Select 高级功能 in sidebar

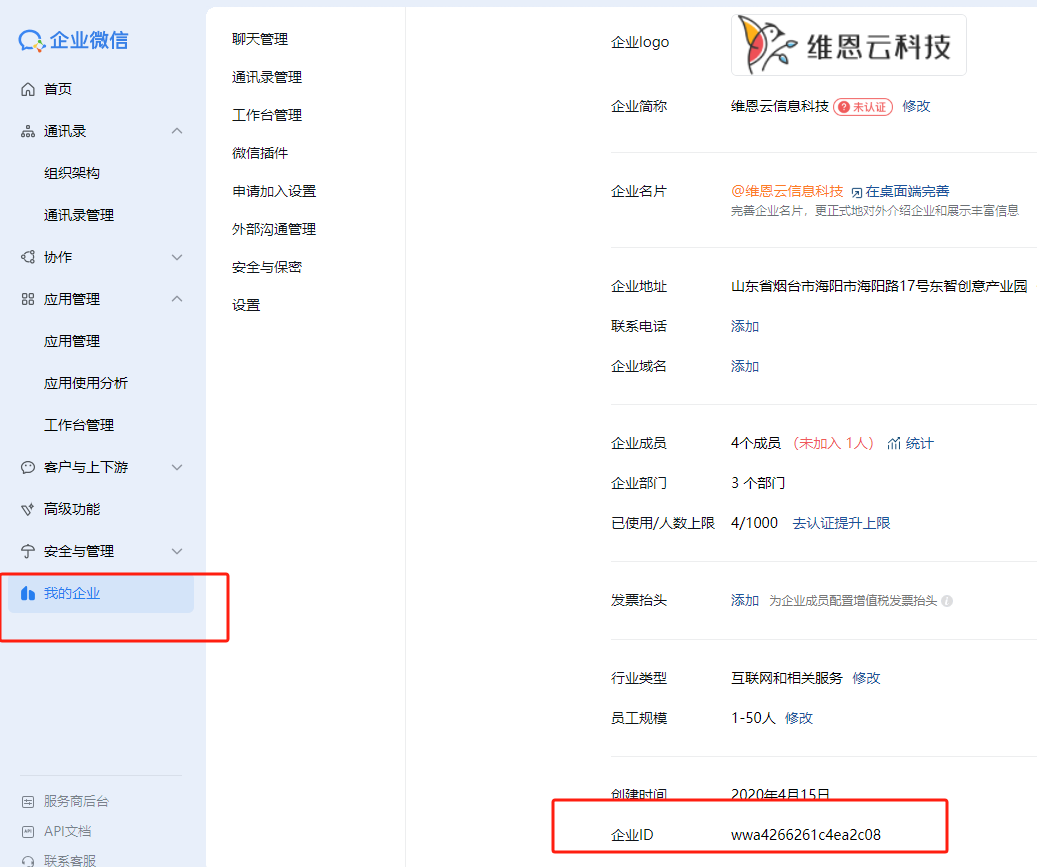click(x=71, y=509)
